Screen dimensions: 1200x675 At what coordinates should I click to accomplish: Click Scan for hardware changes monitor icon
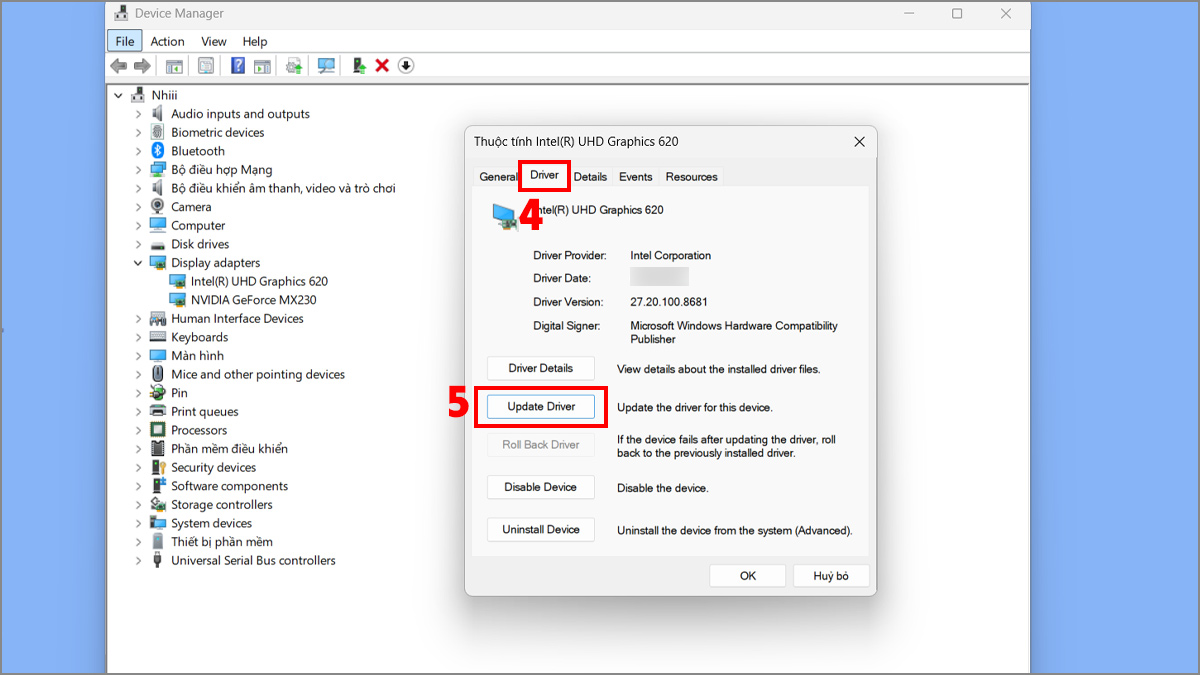tap(326, 66)
